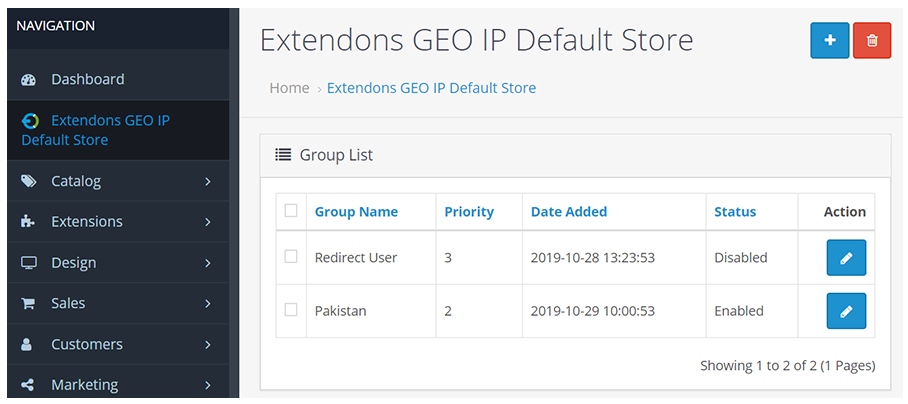Viewport: 908px width, 404px height.
Task: Click the red trash delete button
Action: 872,41
